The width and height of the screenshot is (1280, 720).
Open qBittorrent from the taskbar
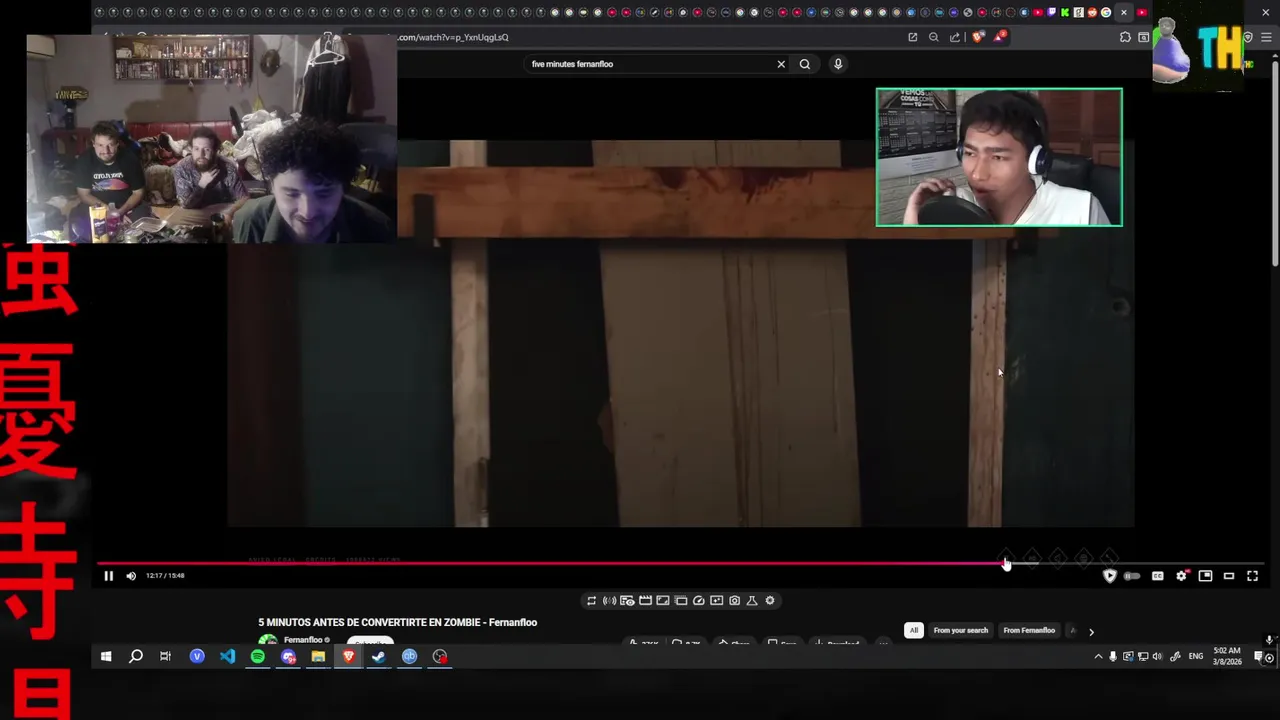click(409, 656)
